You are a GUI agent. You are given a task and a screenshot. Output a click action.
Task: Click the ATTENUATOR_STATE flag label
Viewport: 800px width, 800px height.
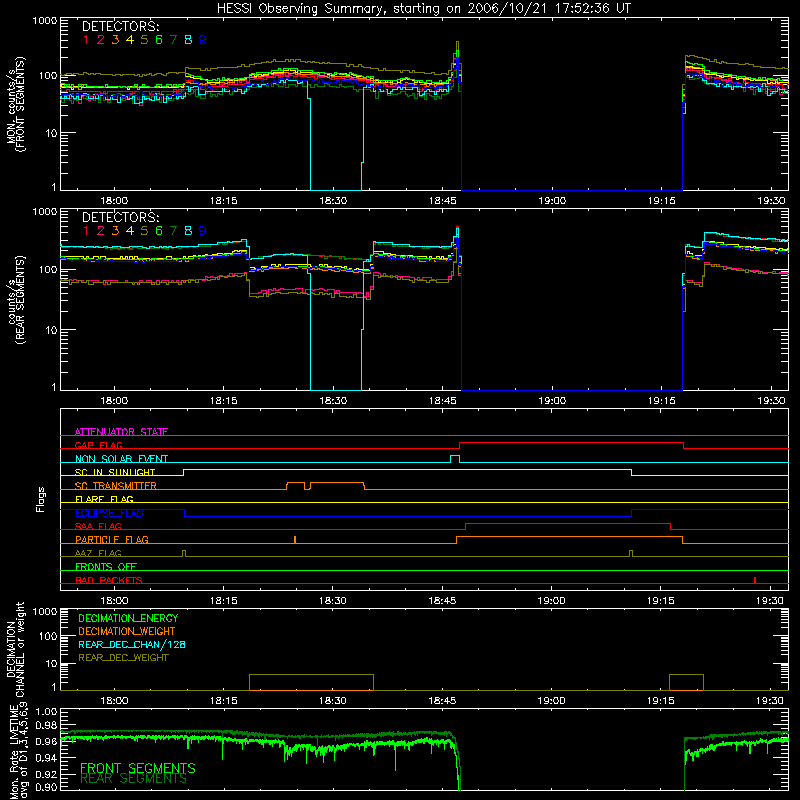tap(121, 432)
